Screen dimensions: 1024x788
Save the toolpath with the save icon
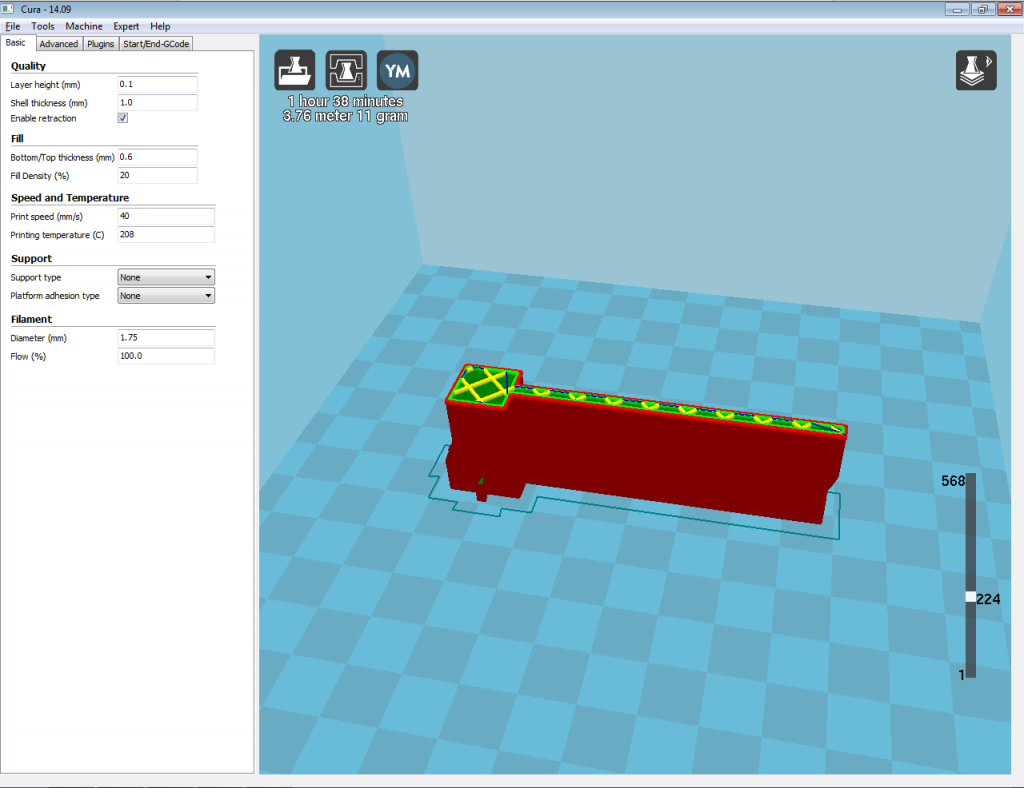pos(345,69)
